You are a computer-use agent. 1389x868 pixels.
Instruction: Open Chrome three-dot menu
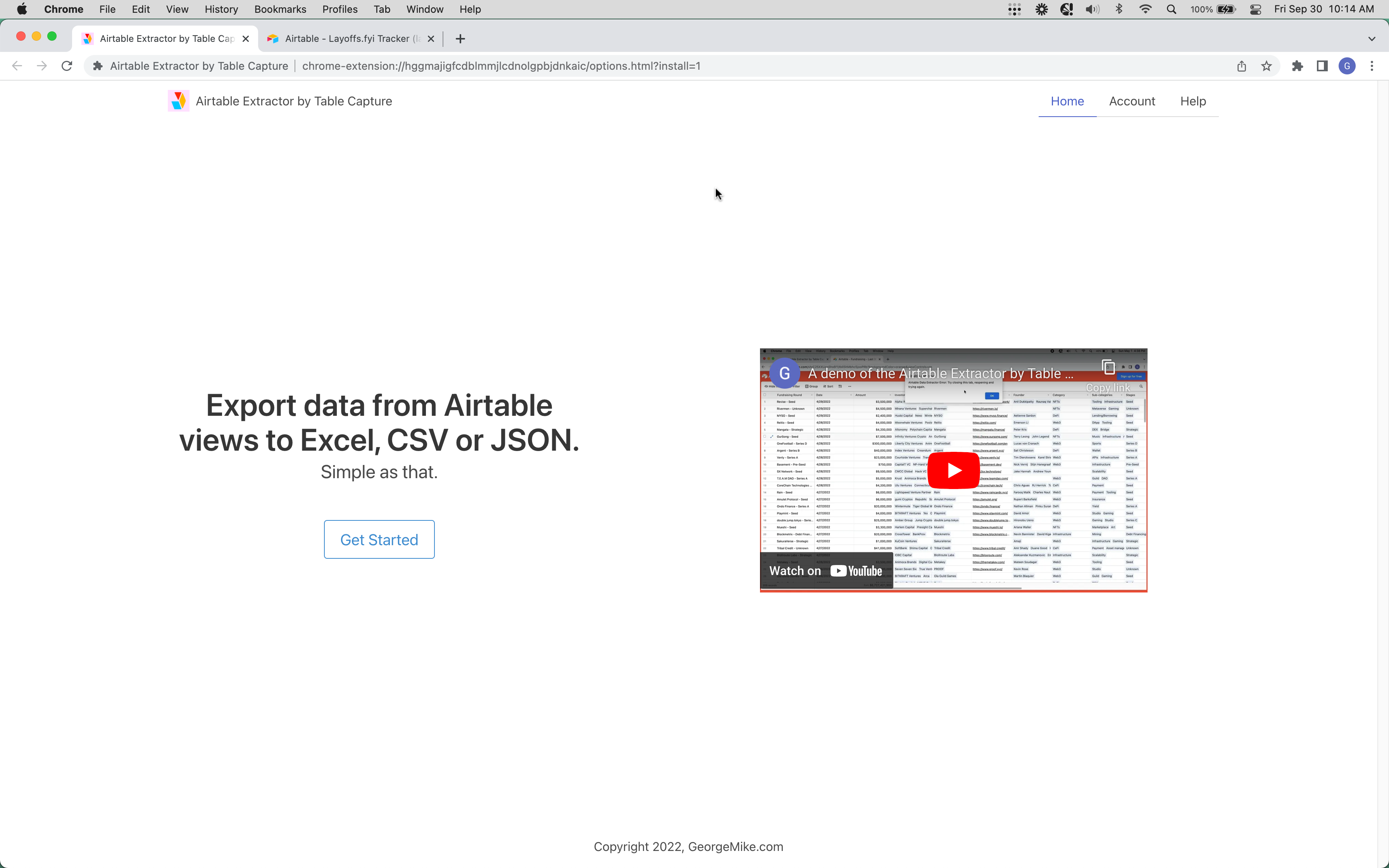(1372, 66)
